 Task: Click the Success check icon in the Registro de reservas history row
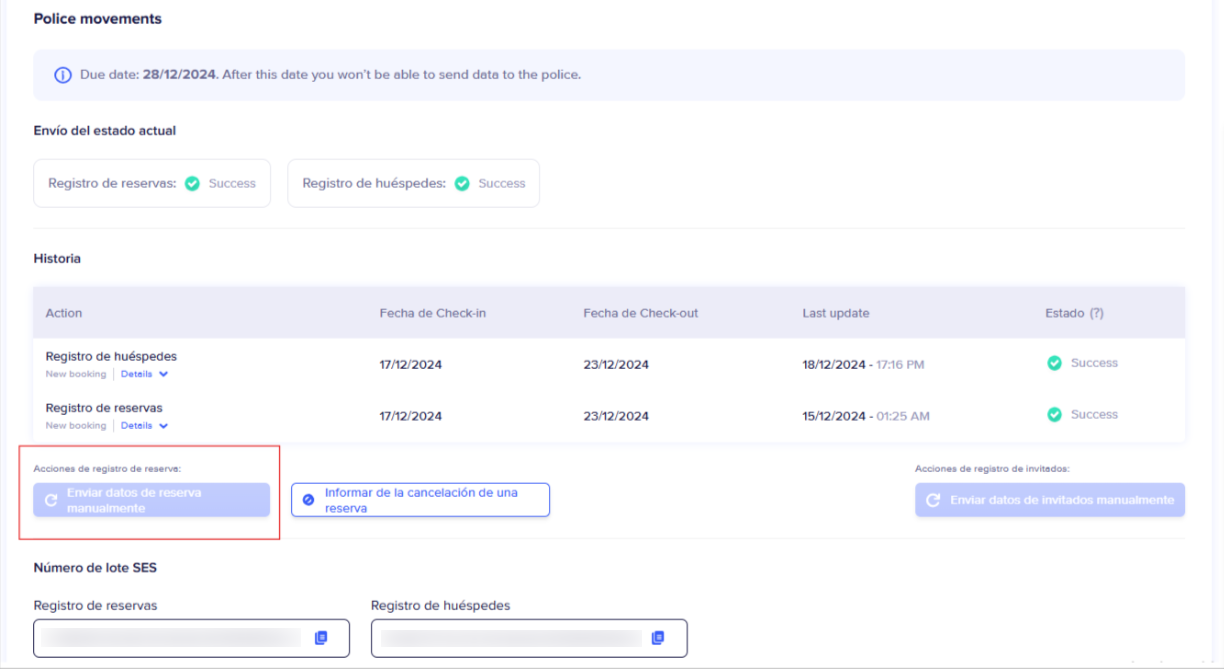tap(1054, 414)
